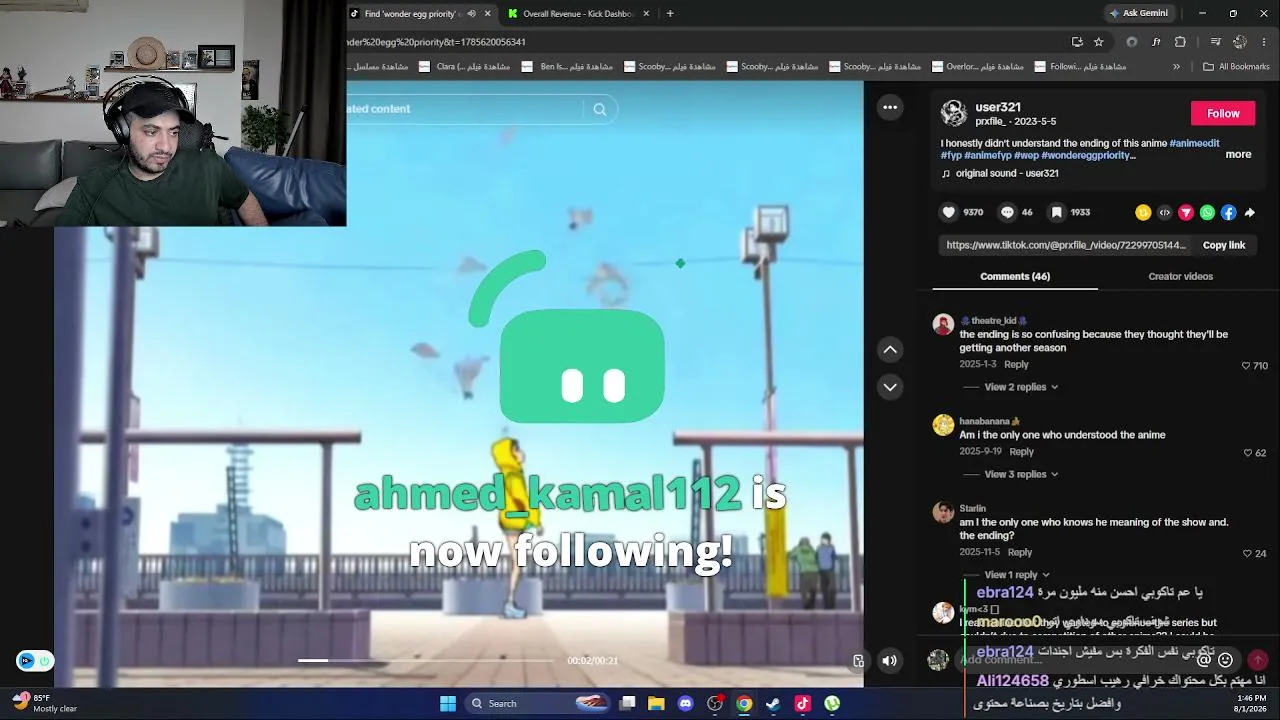Mute the video with the speaker icon
The image size is (1280, 720).
(889, 660)
